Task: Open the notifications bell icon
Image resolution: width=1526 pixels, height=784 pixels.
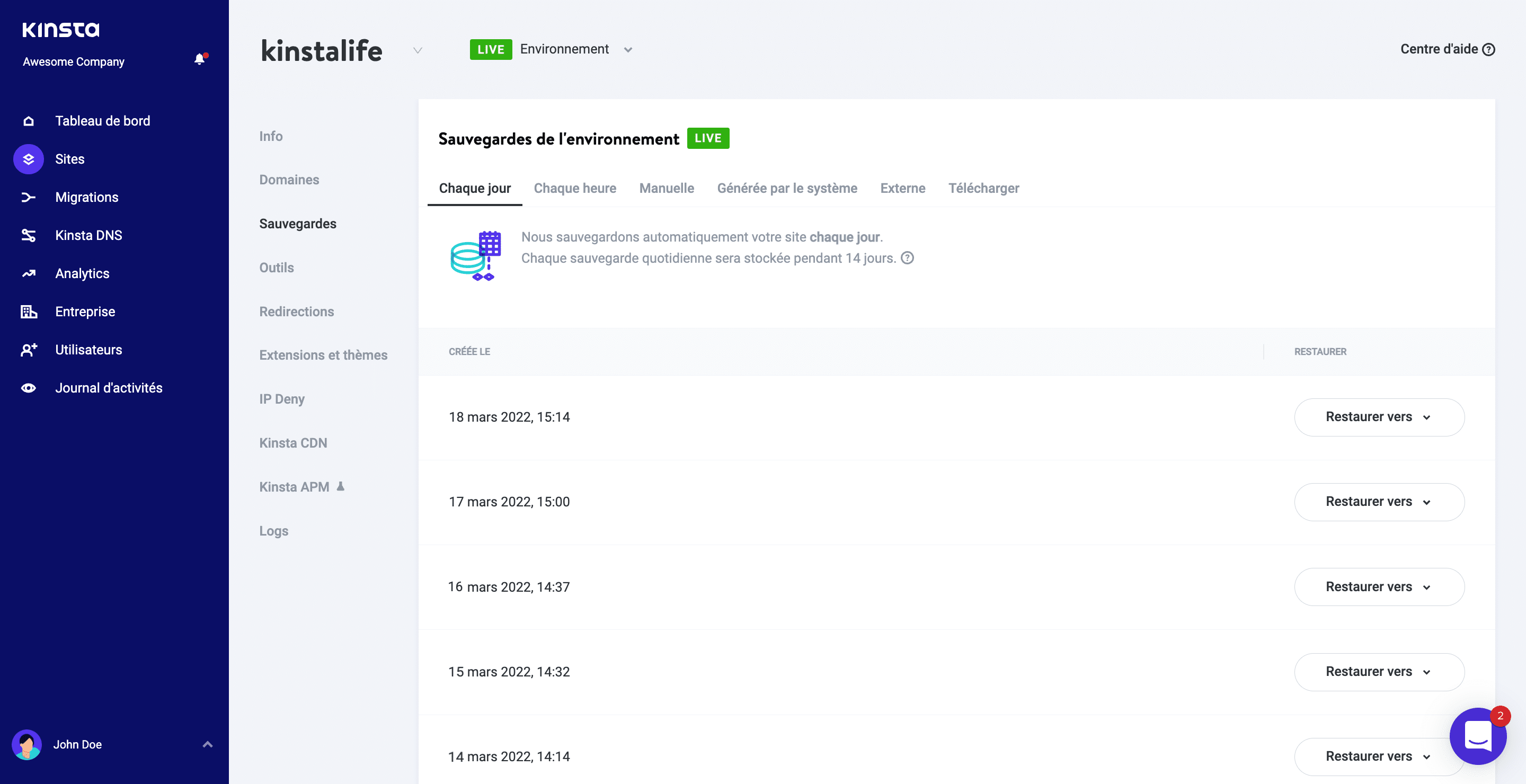Action: 199,59
